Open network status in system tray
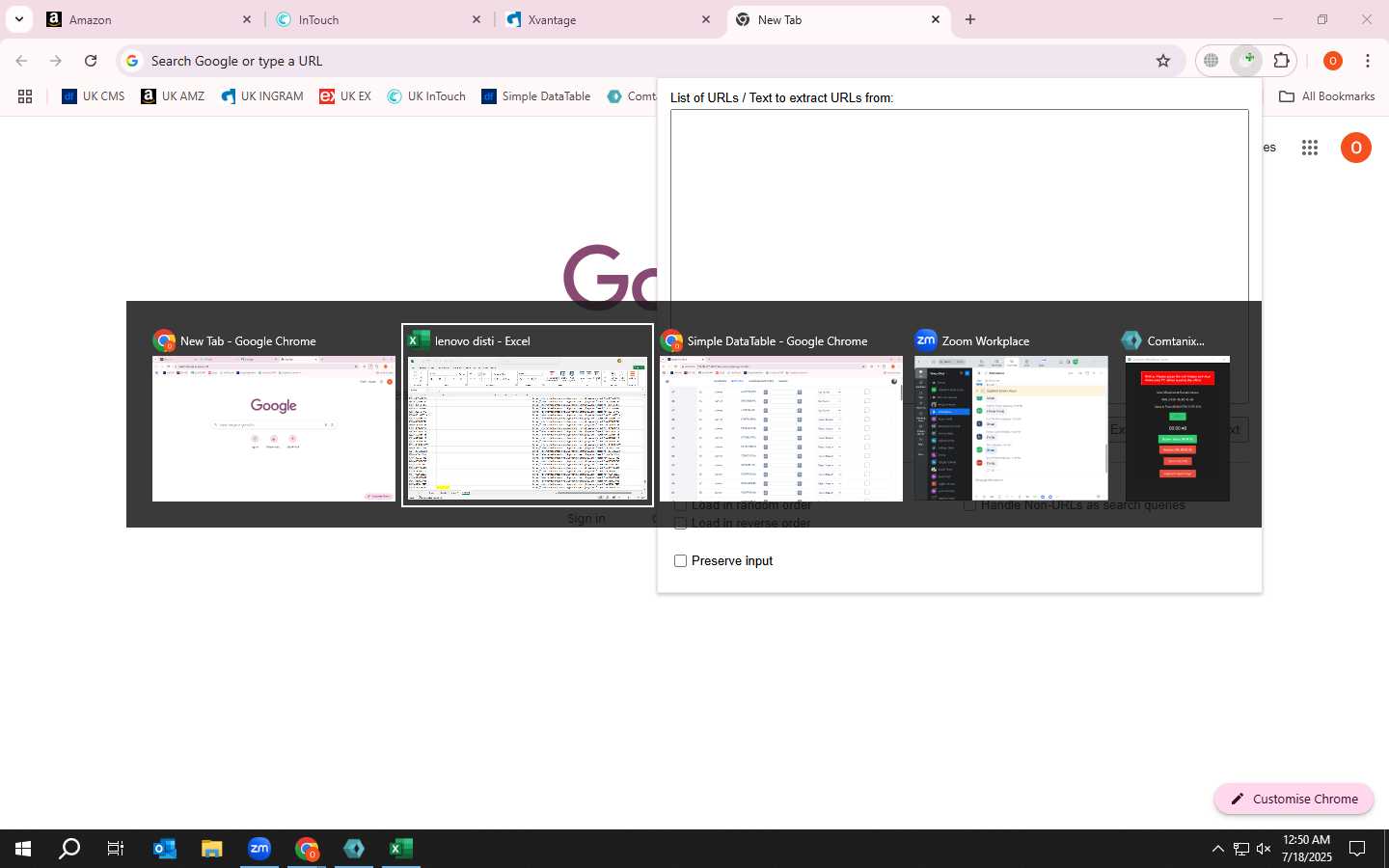This screenshot has height=868, width=1389. pos(1241,849)
